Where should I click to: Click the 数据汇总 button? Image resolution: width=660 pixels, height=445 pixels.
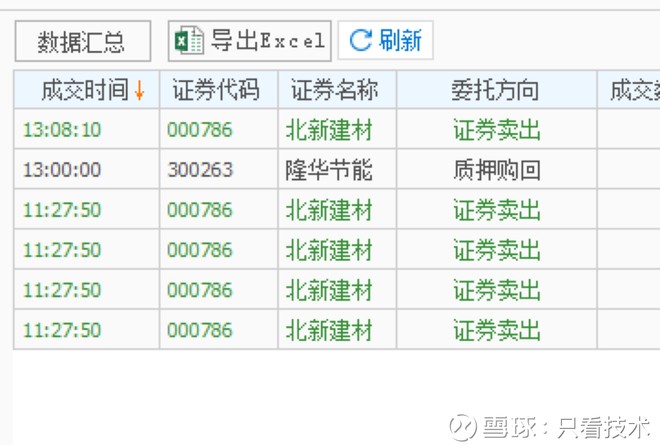tap(82, 41)
